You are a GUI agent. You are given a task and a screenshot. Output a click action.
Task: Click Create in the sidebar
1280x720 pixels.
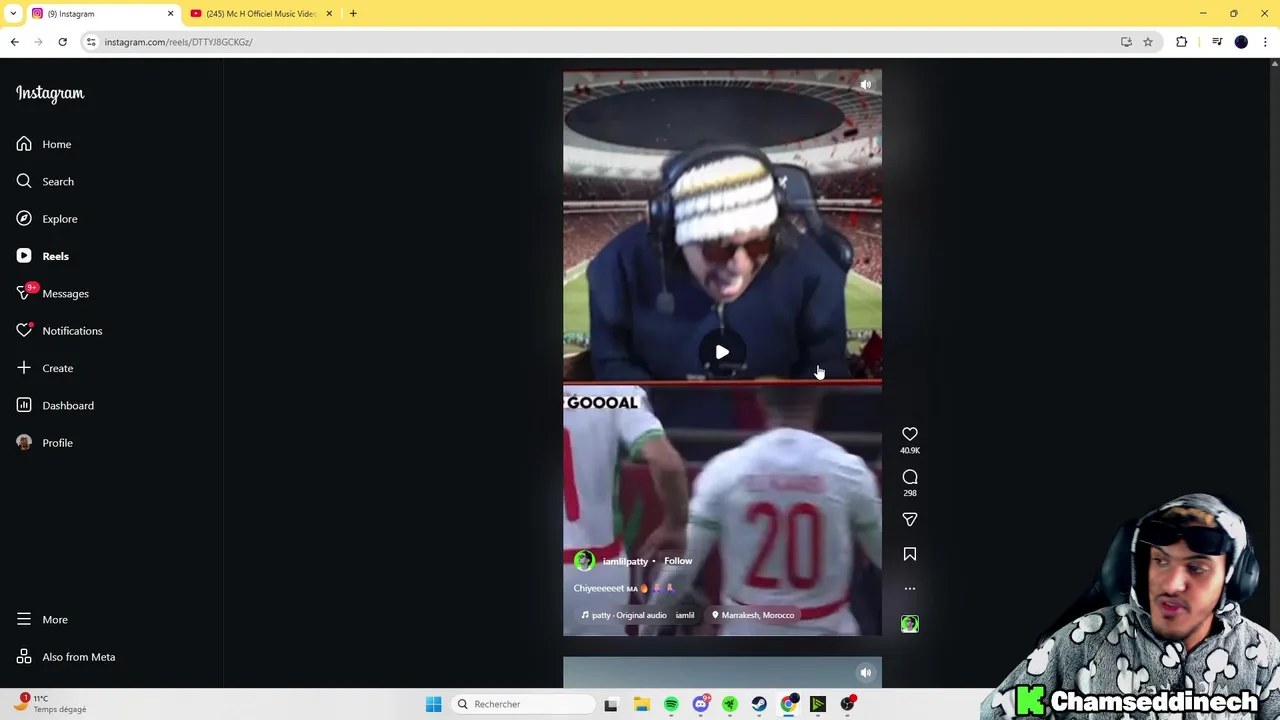tap(45, 368)
